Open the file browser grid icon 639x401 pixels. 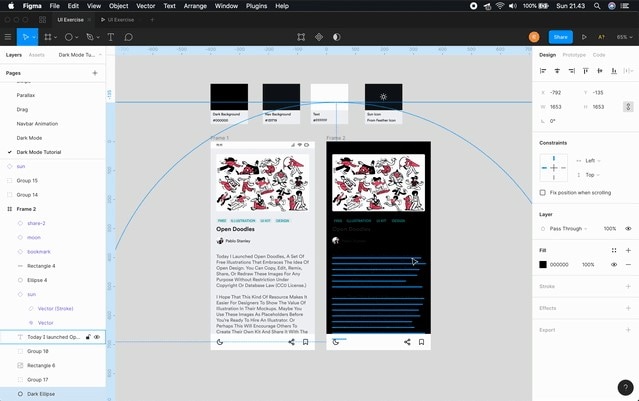click(x=42, y=20)
